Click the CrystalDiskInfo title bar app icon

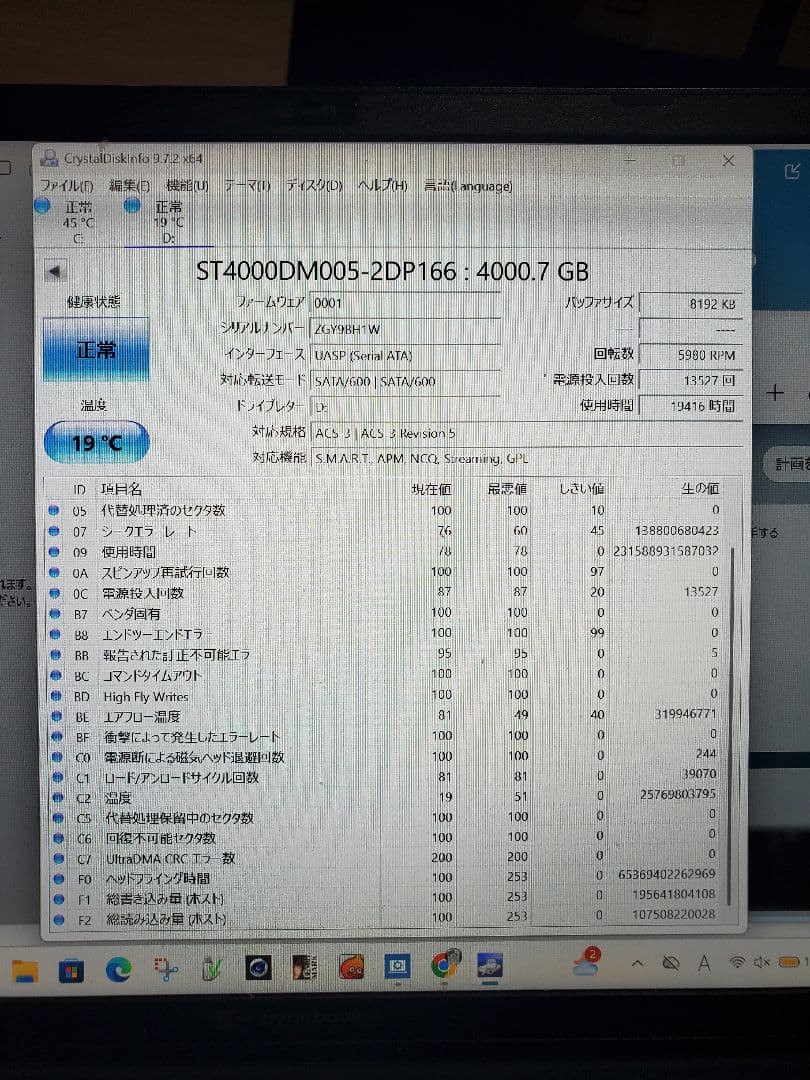49,158
